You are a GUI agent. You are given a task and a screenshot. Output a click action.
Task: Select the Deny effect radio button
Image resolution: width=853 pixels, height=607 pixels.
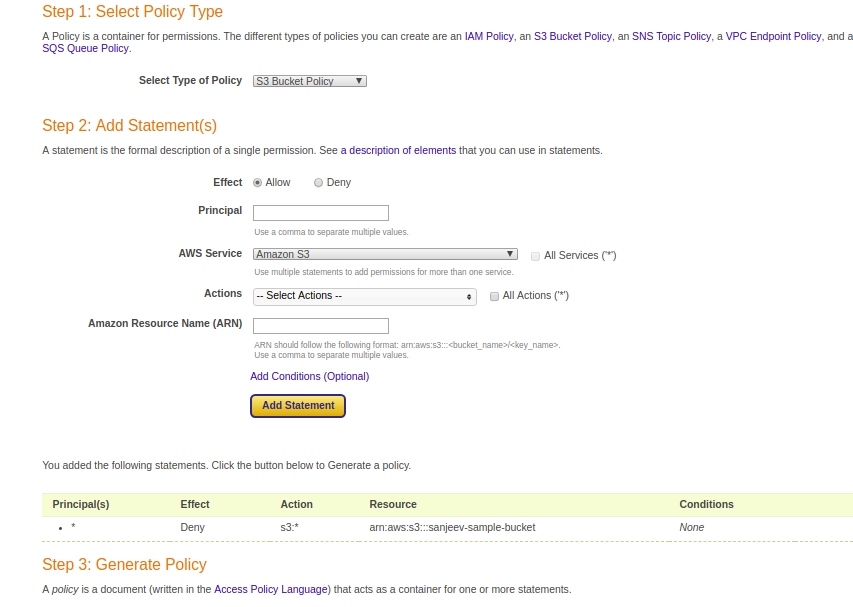coord(319,183)
